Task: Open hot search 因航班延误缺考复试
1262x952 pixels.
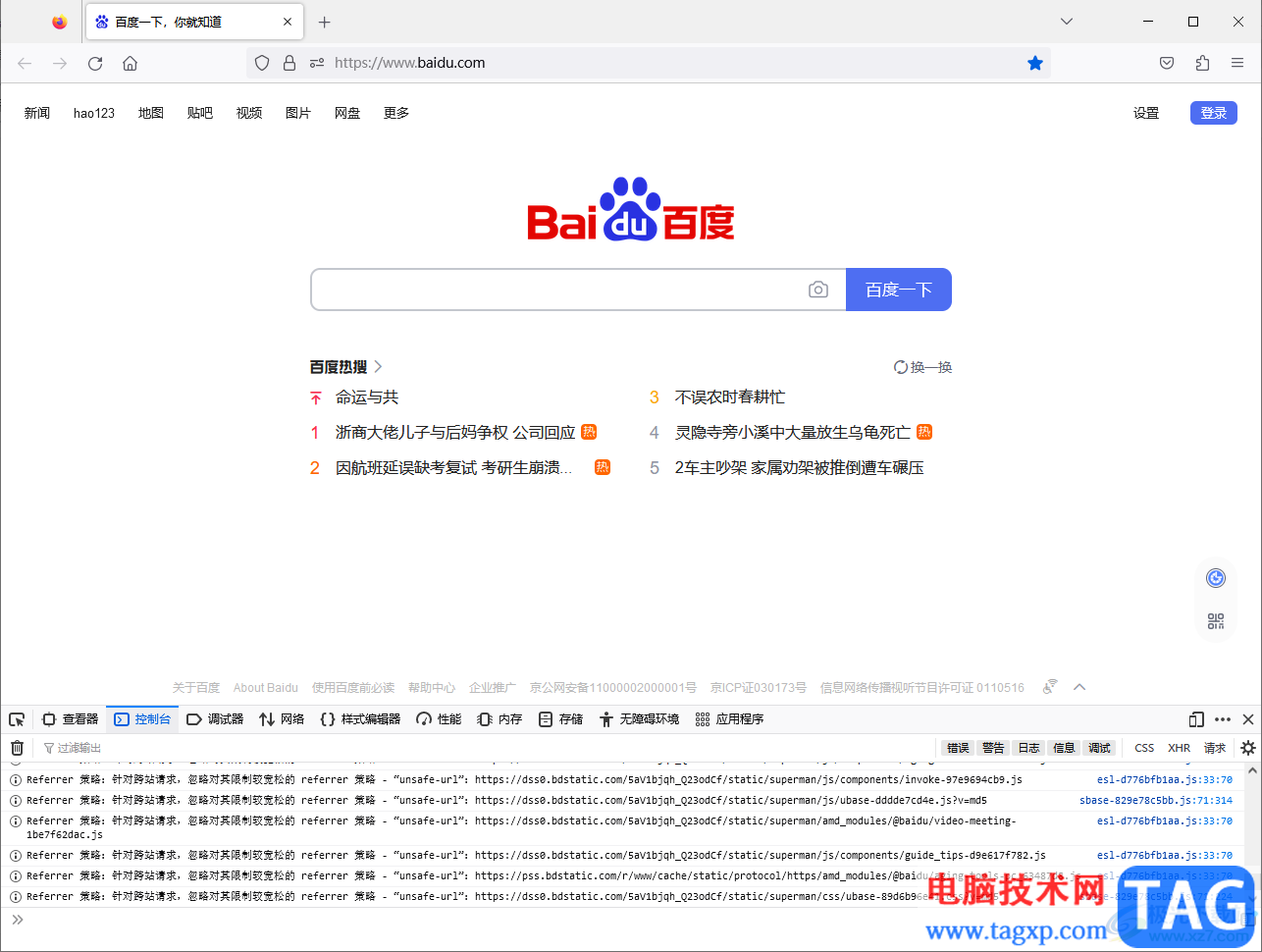Action: point(453,468)
